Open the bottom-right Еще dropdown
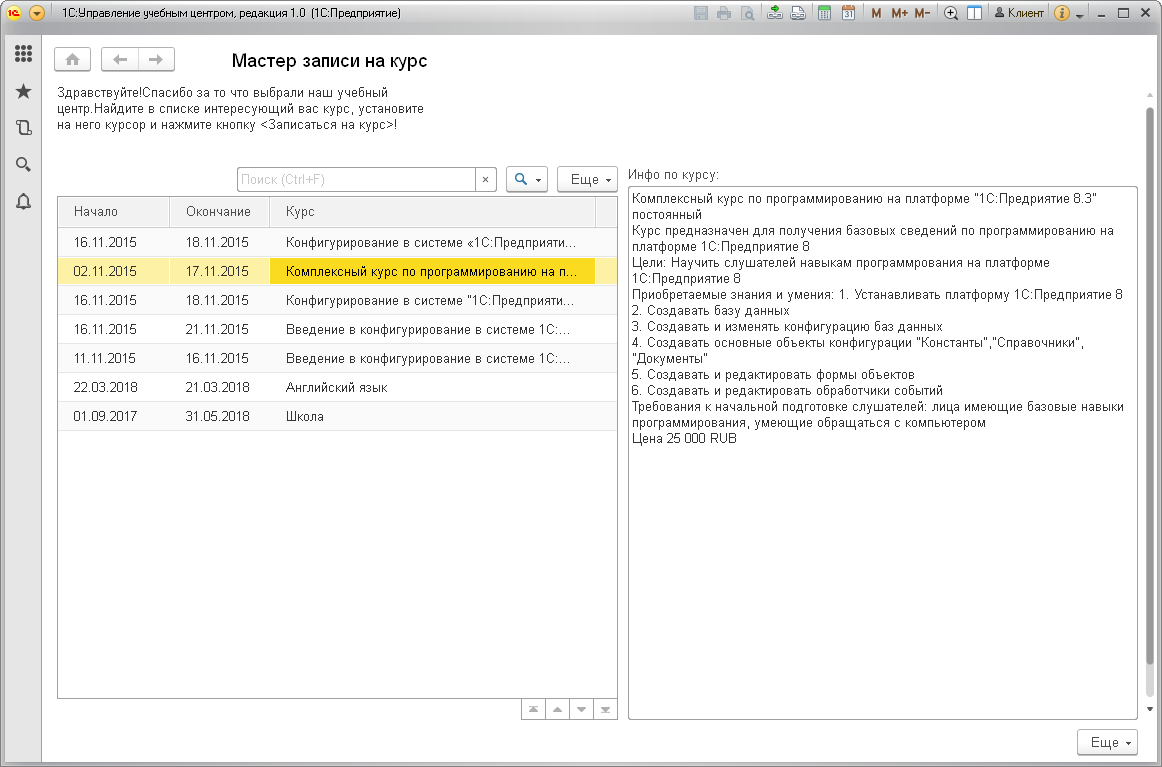Screen dimensions: 1162x767 [1107, 743]
